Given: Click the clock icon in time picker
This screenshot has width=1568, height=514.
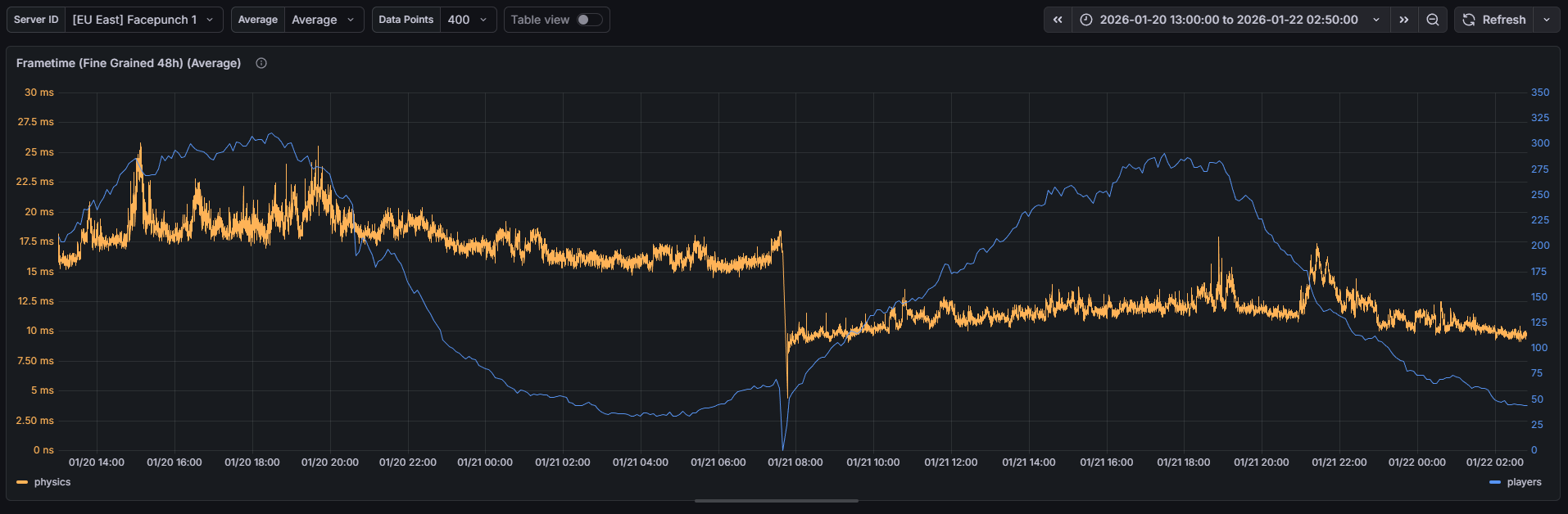Looking at the screenshot, I should click(x=1086, y=20).
